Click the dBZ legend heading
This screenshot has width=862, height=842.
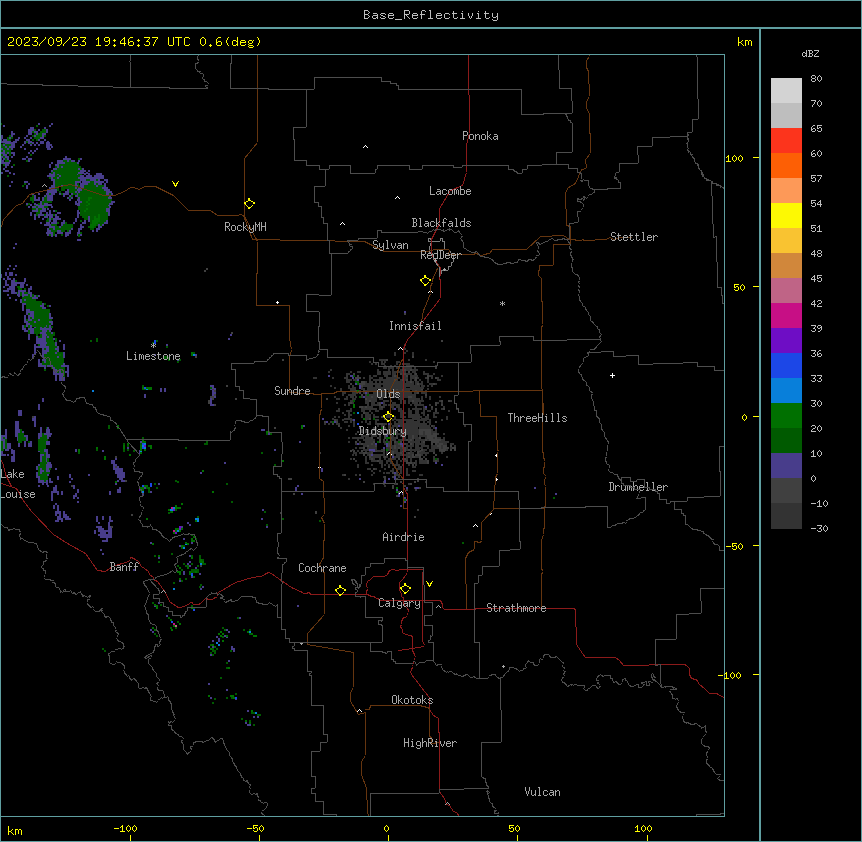coord(810,53)
